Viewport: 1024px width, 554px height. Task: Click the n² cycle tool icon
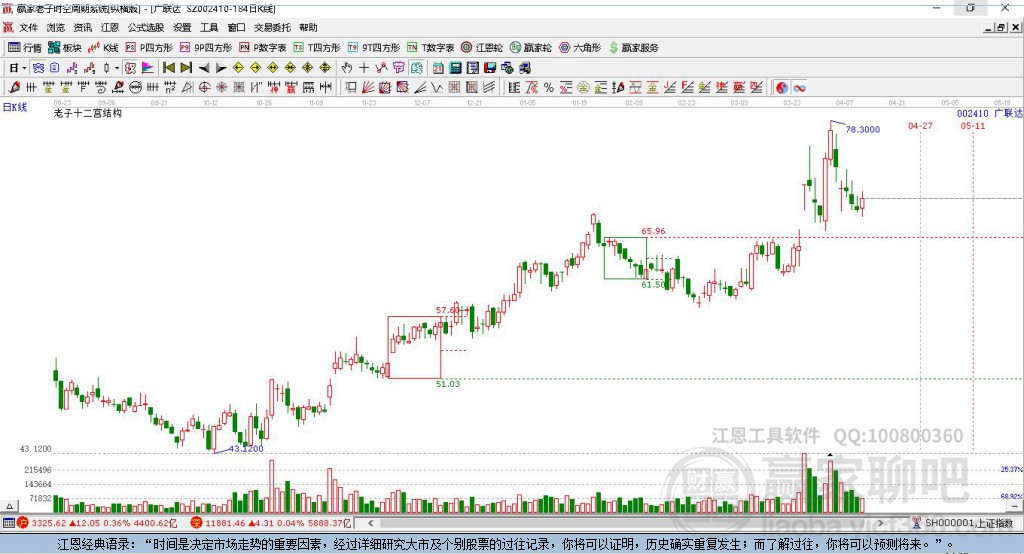coord(170,88)
